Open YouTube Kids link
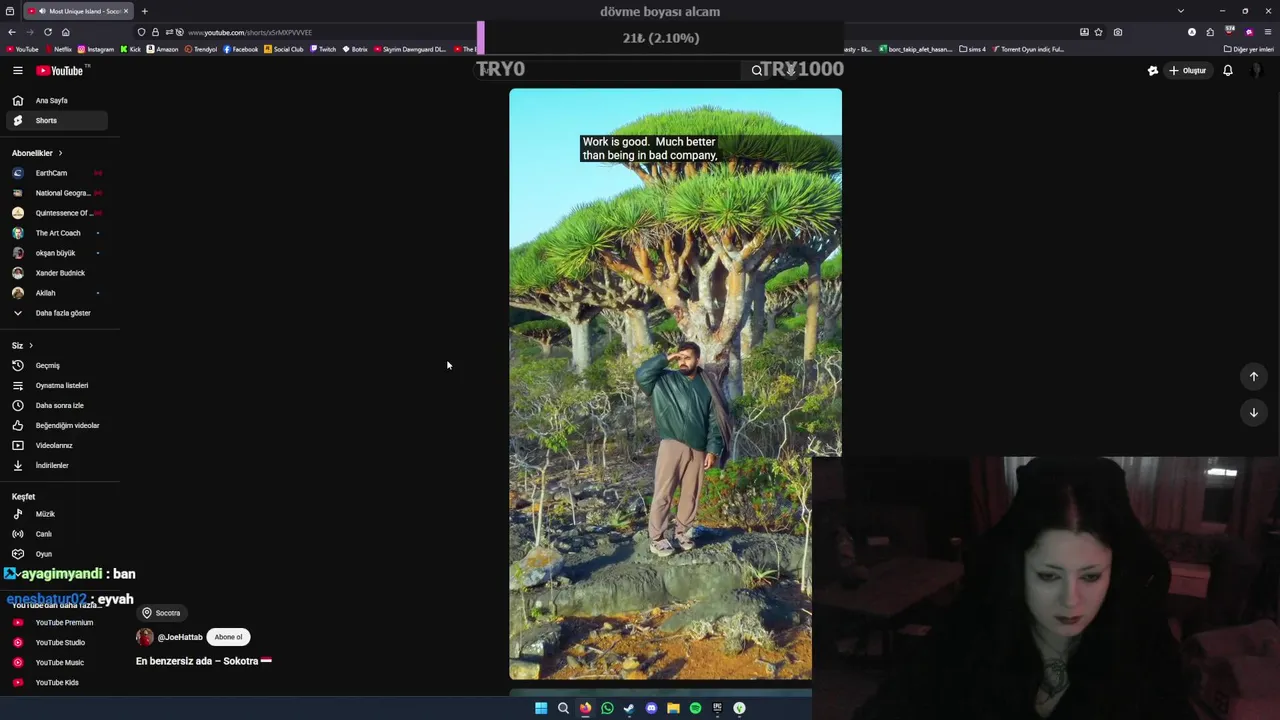The width and height of the screenshot is (1280, 720). [x=56, y=682]
